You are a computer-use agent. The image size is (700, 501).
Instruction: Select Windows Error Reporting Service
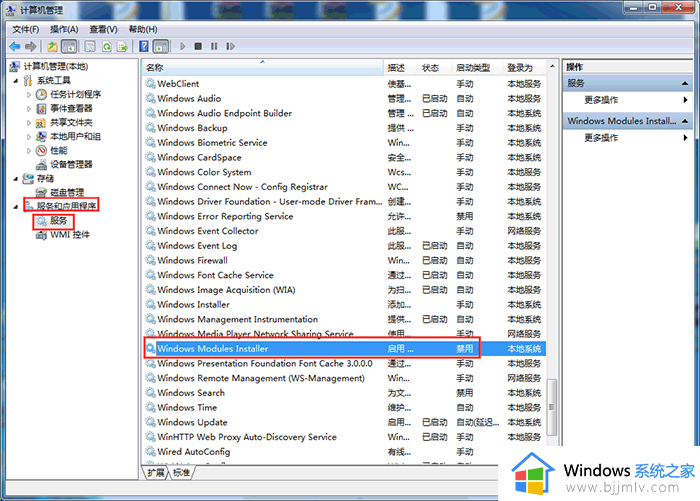click(344, 217)
